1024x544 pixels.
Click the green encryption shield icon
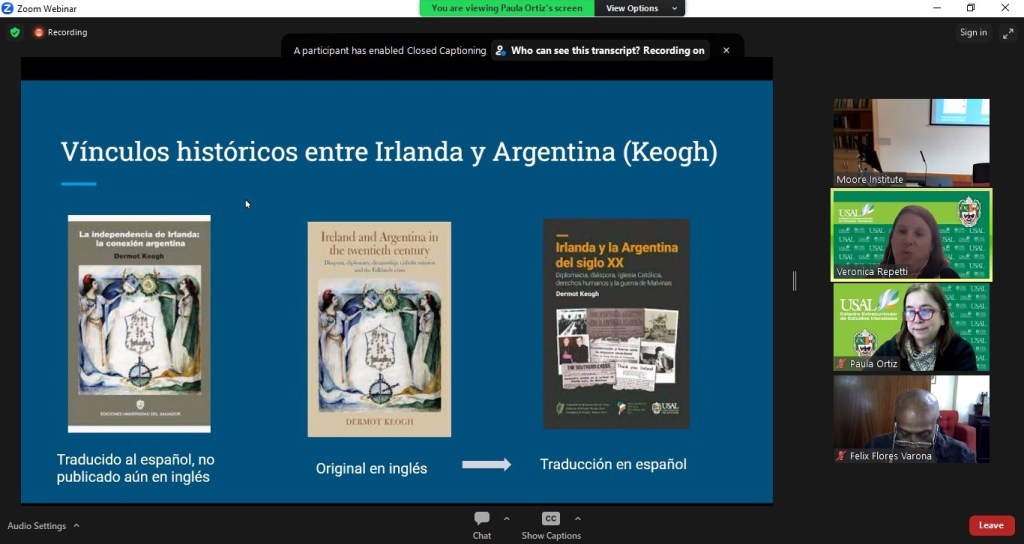(15, 32)
